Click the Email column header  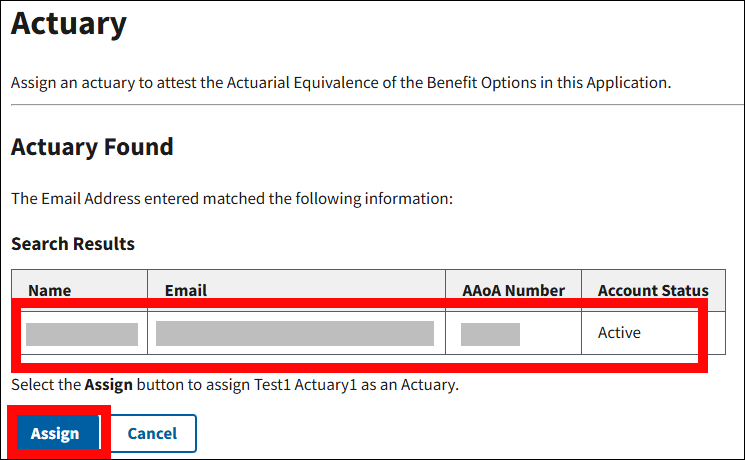click(x=186, y=290)
